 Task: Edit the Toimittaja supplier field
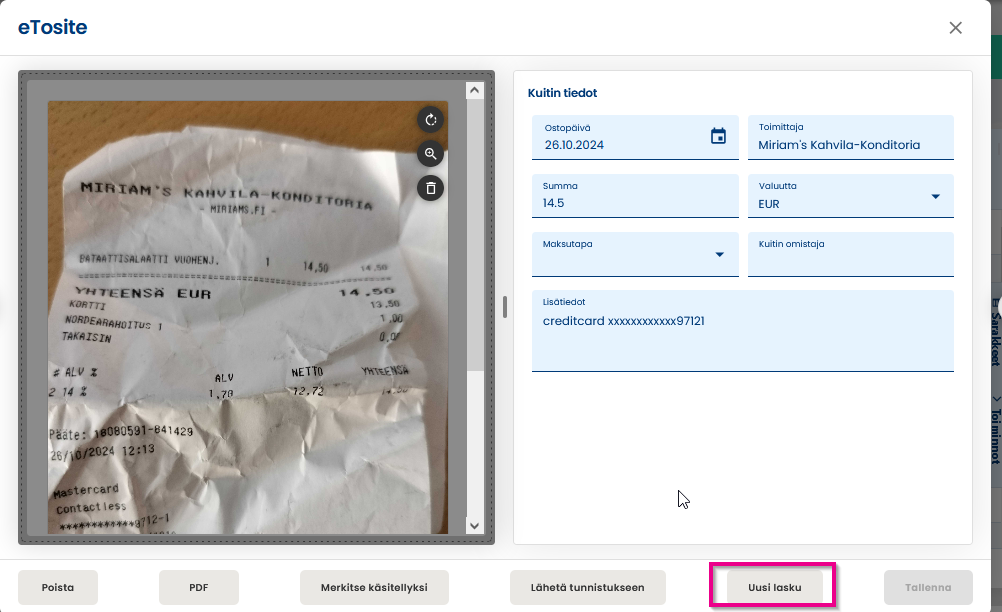pyautogui.click(x=851, y=137)
